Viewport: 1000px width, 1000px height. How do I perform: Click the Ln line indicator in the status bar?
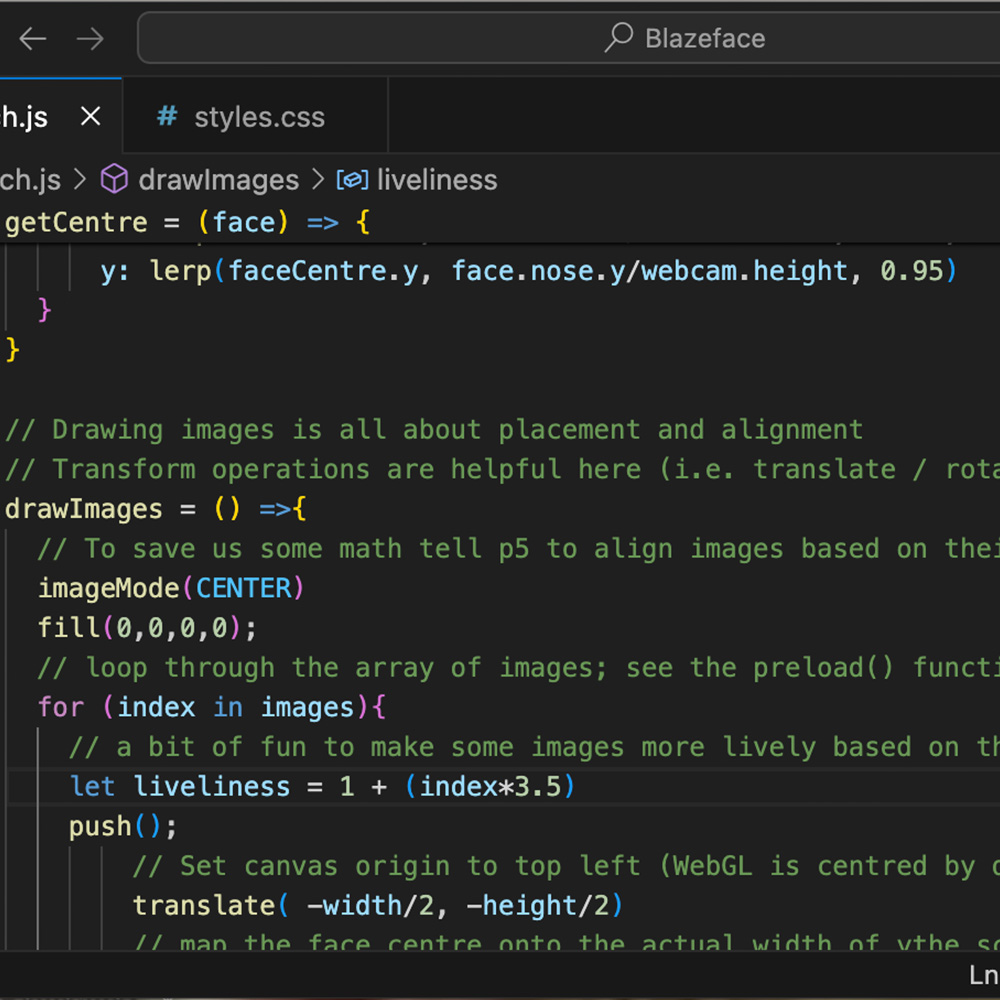pyautogui.click(x=984, y=974)
